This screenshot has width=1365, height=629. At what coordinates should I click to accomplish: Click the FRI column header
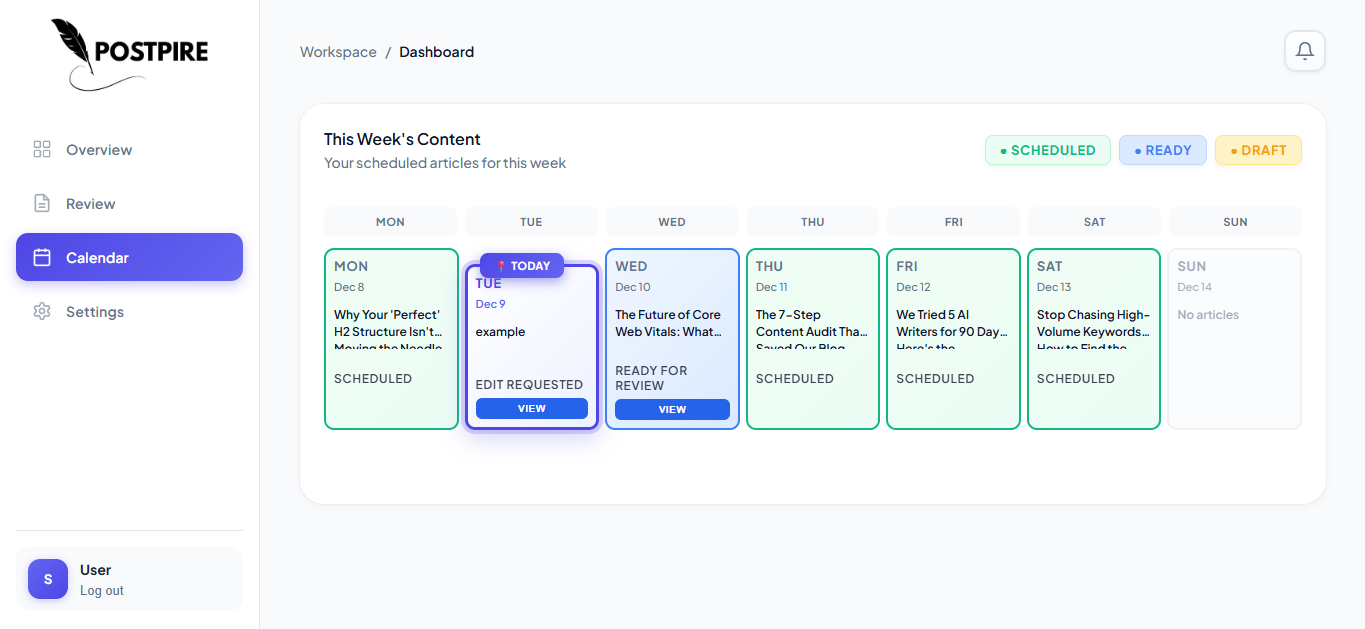tap(953, 222)
